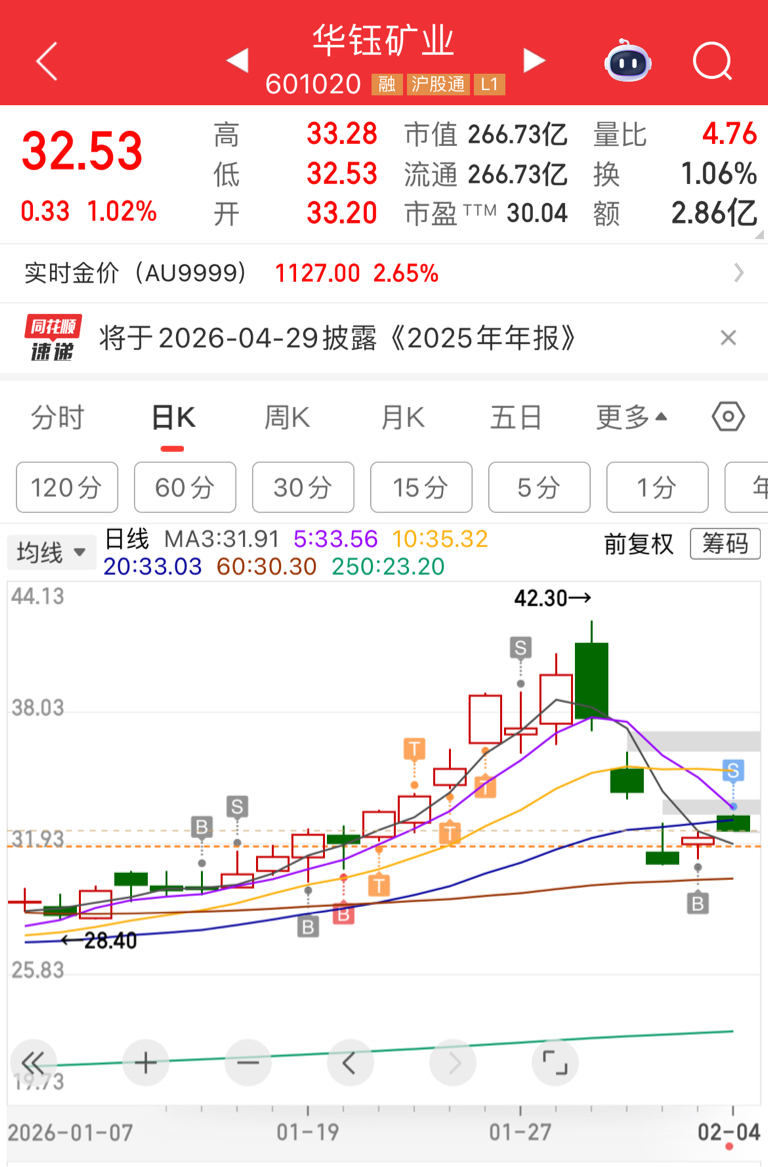
Task: Tap the gray B marker below the candle before 02-04
Action: coord(697,904)
